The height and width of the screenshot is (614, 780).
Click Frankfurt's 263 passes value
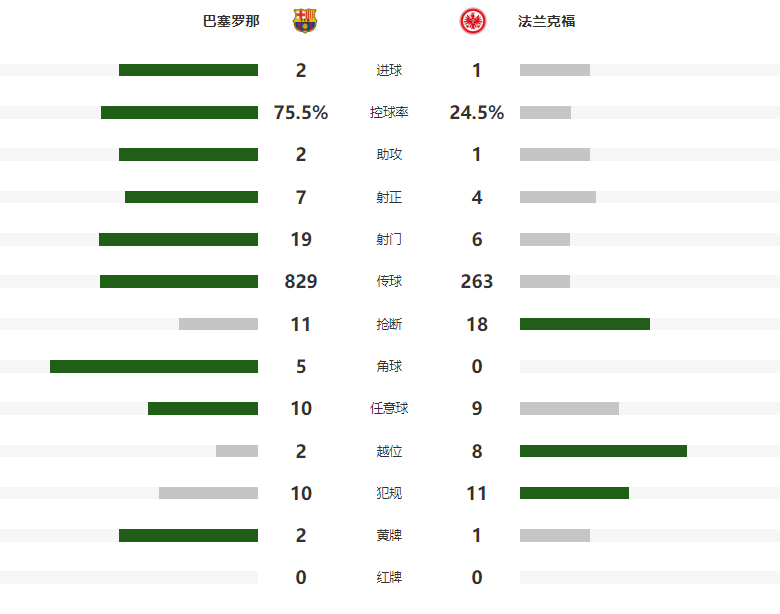(x=477, y=282)
